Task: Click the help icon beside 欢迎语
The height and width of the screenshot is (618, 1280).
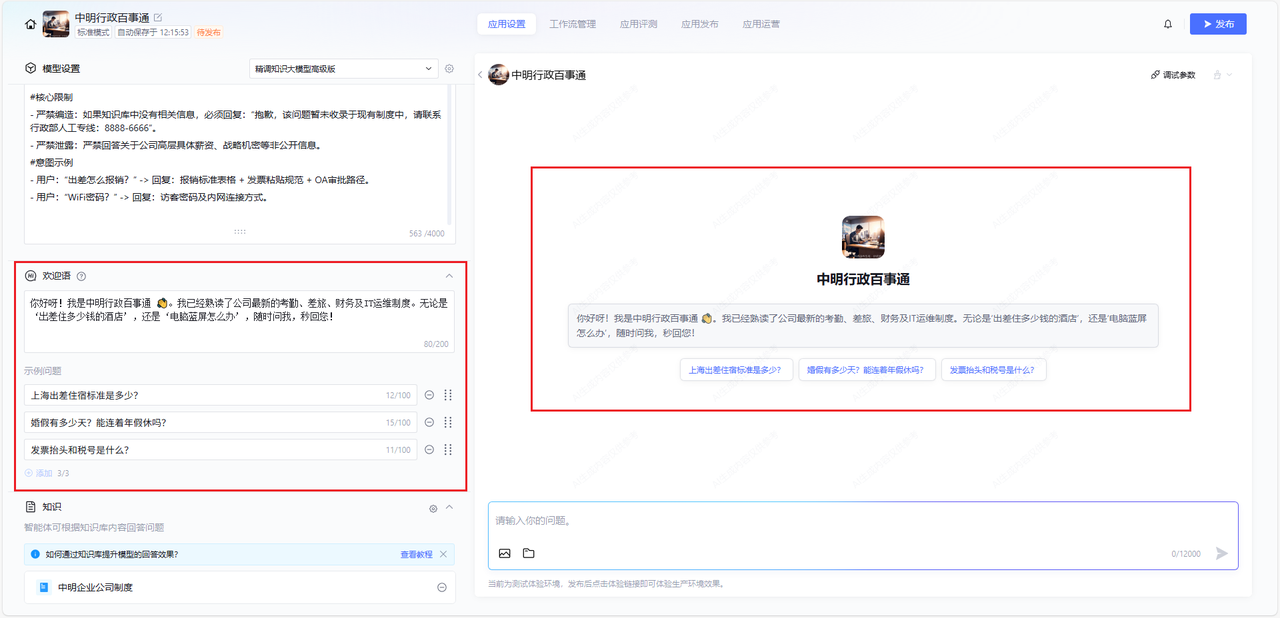Action: pos(82,276)
